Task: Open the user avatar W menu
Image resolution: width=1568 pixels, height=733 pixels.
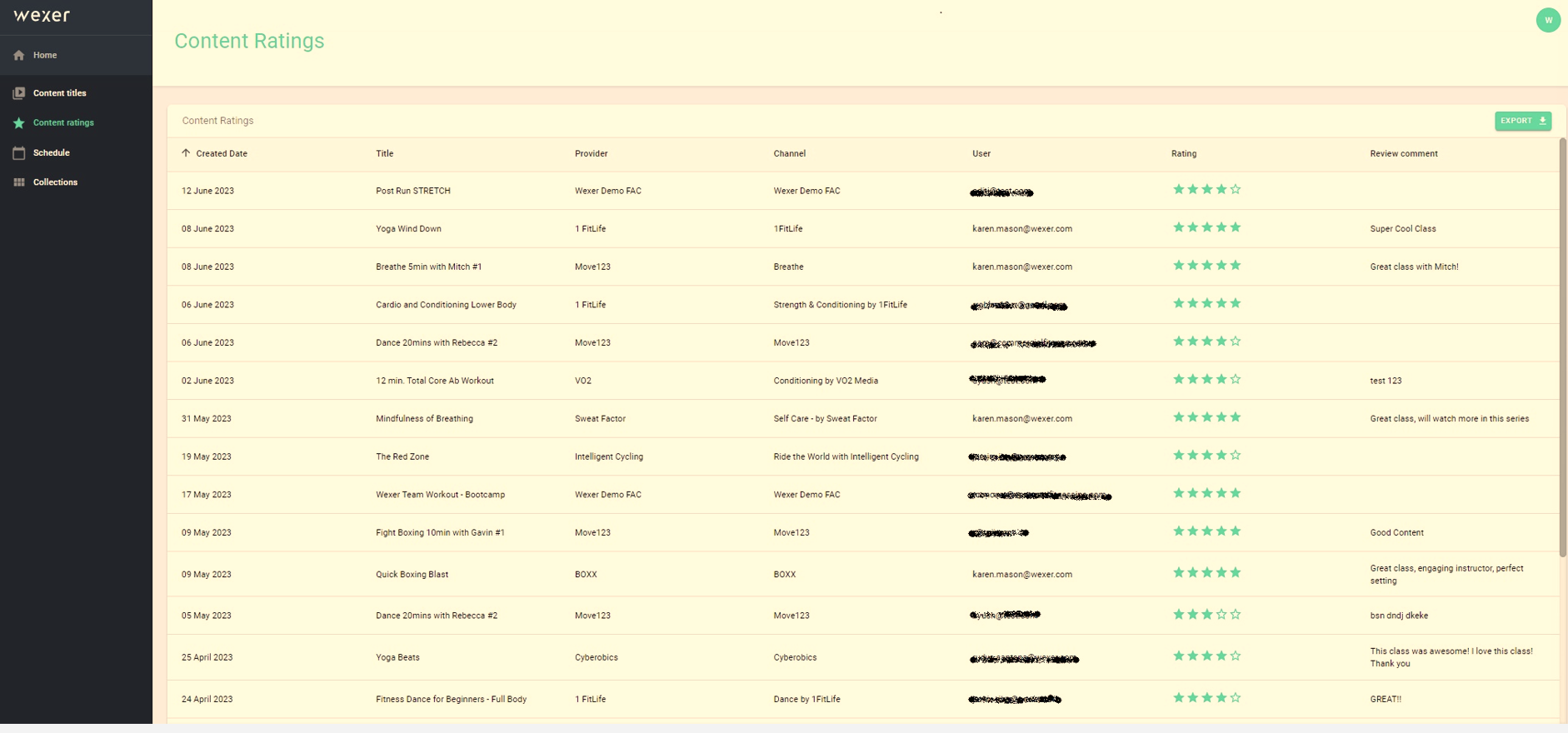Action: [x=1548, y=20]
